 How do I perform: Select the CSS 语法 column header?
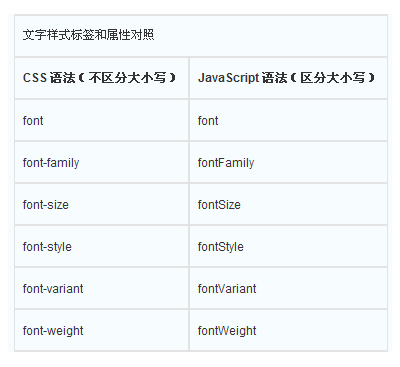point(101,78)
